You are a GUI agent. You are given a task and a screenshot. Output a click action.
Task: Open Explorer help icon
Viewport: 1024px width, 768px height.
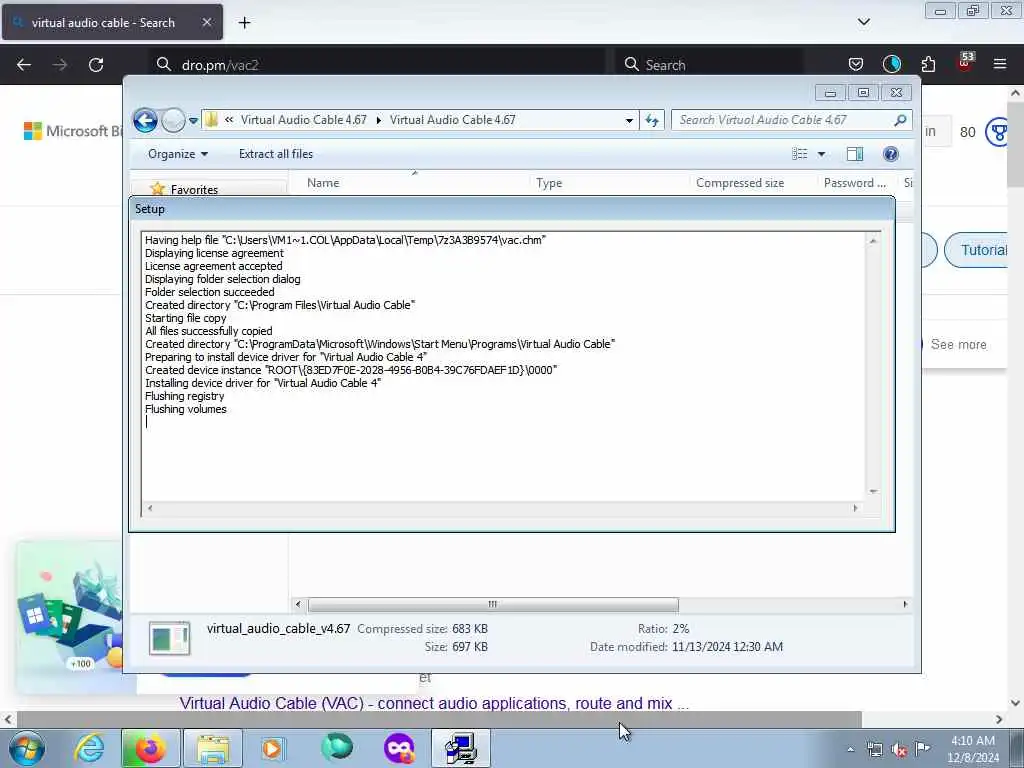pos(891,154)
